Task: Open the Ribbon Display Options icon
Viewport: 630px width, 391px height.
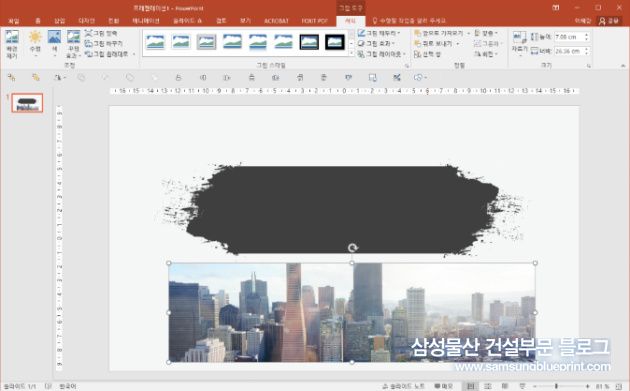Action: [x=556, y=8]
